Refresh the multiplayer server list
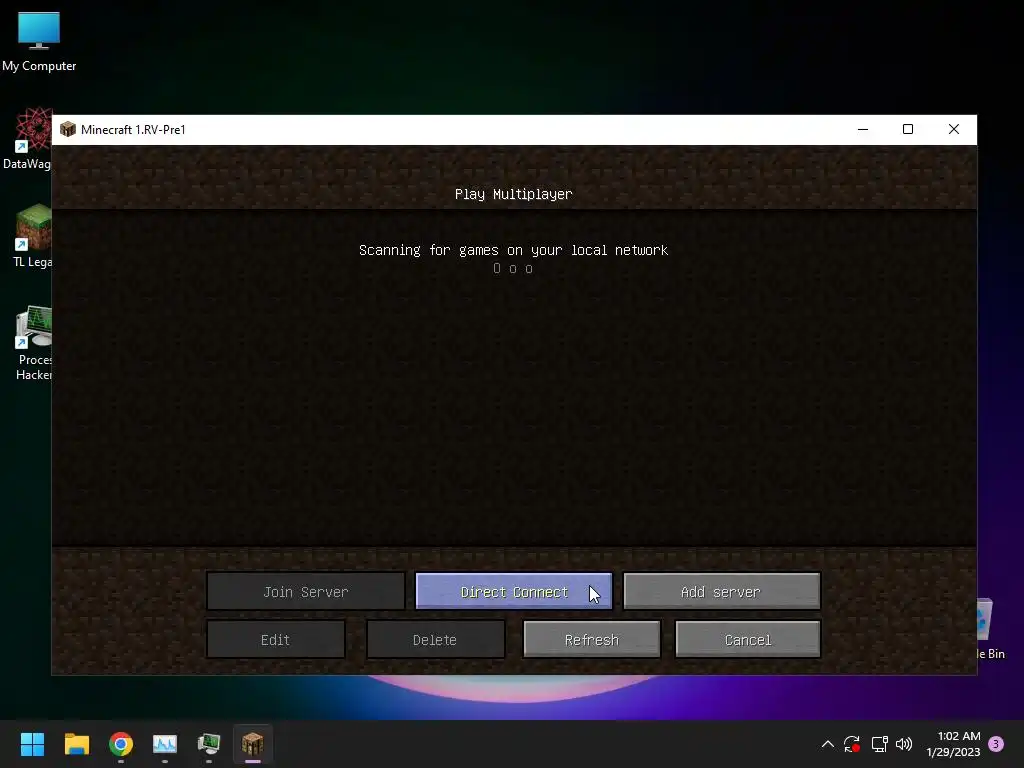Image resolution: width=1024 pixels, height=768 pixels. [x=592, y=639]
